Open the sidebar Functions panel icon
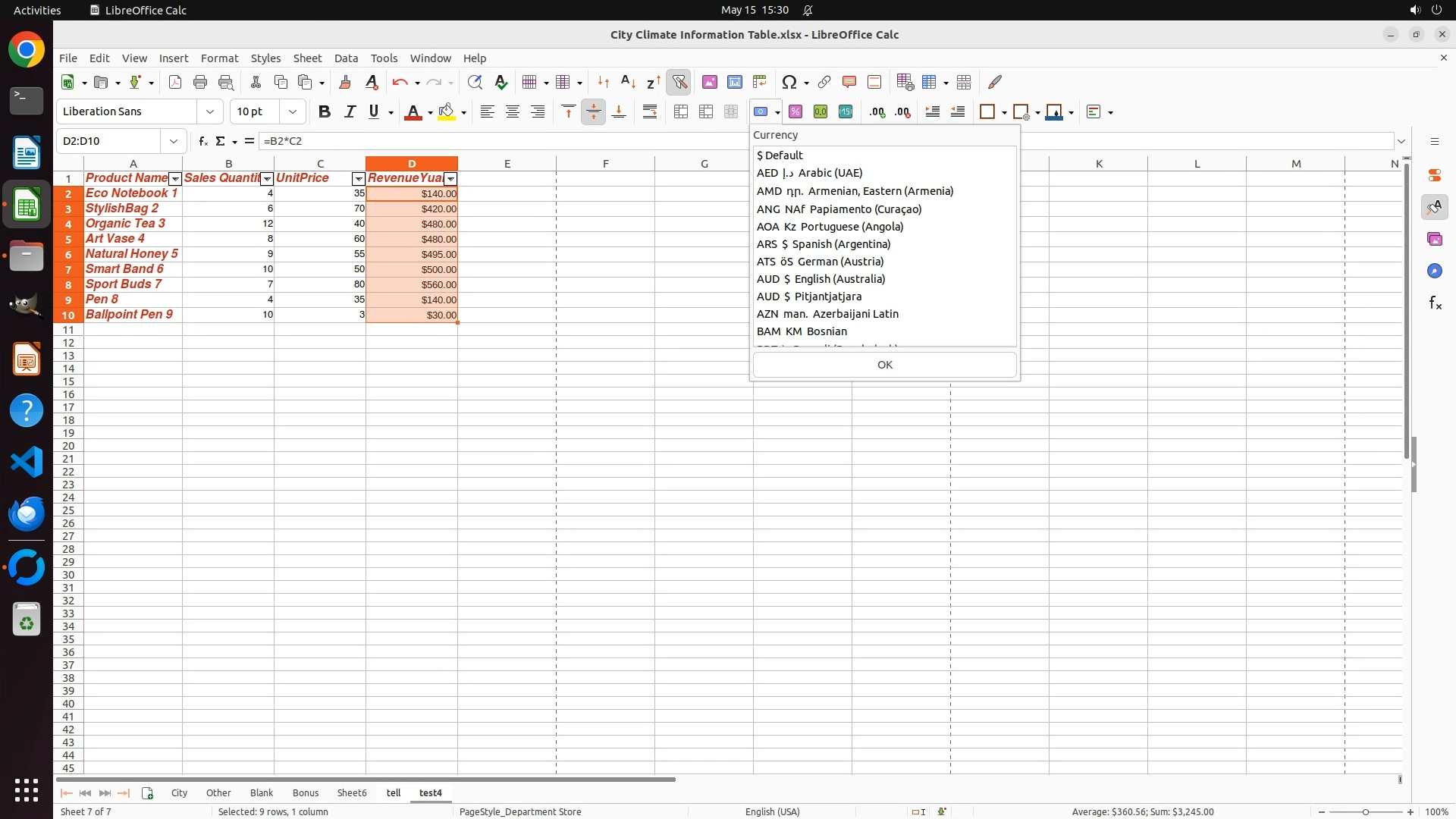The height and width of the screenshot is (819, 1456). (1435, 303)
